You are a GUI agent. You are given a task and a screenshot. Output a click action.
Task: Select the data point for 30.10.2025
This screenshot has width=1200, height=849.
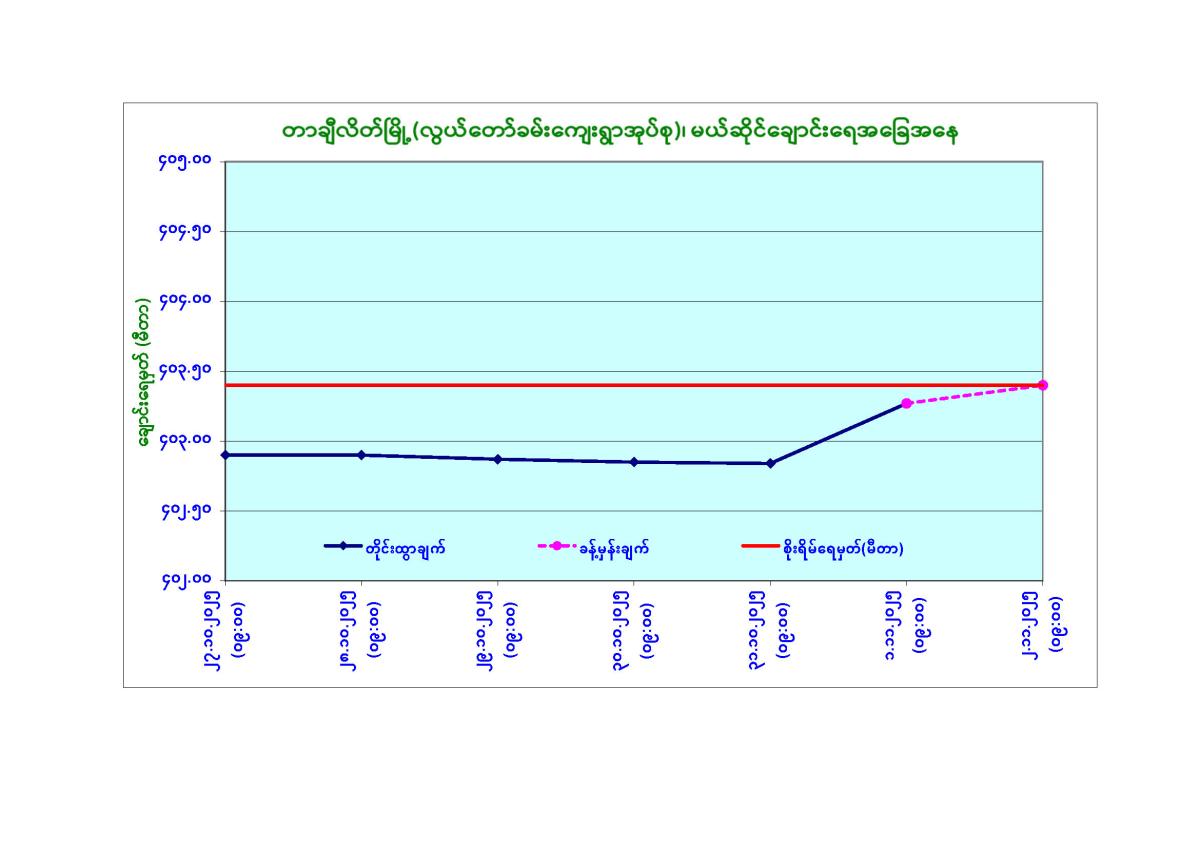click(x=634, y=462)
